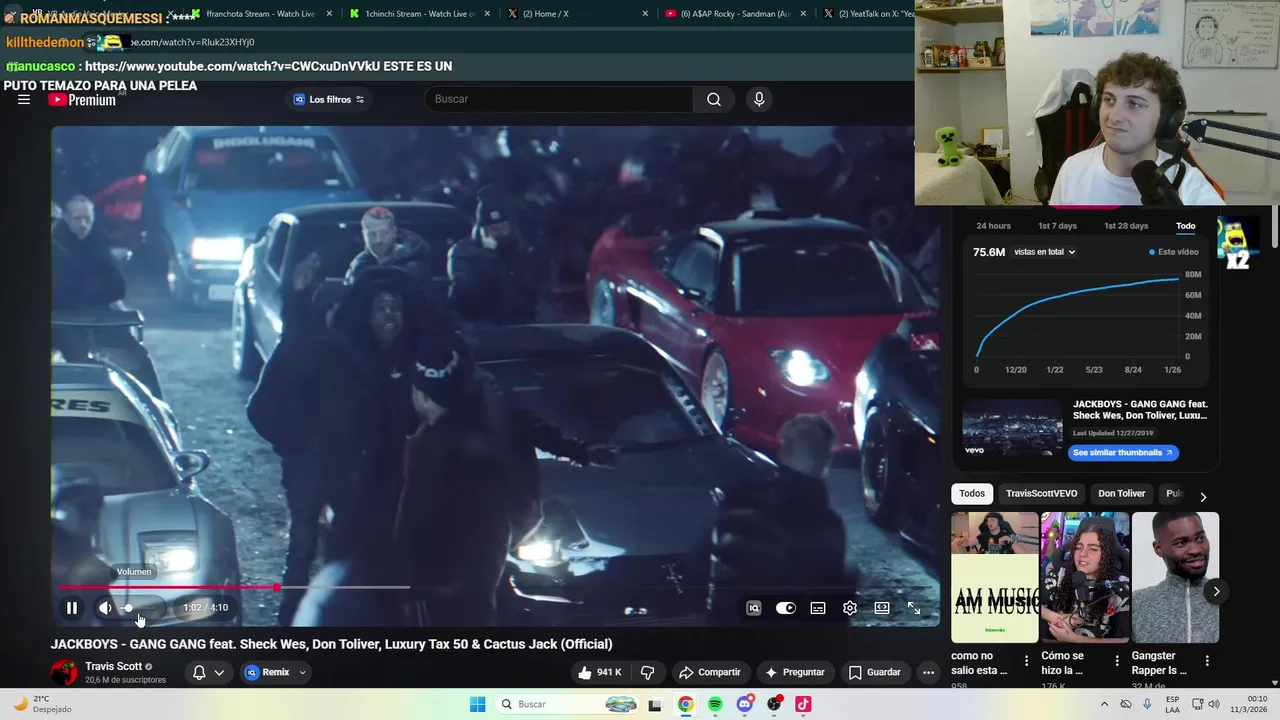Image resolution: width=1280 pixels, height=720 pixels.
Task: Click the GANG GANG vevo thumbnail
Action: click(1012, 428)
